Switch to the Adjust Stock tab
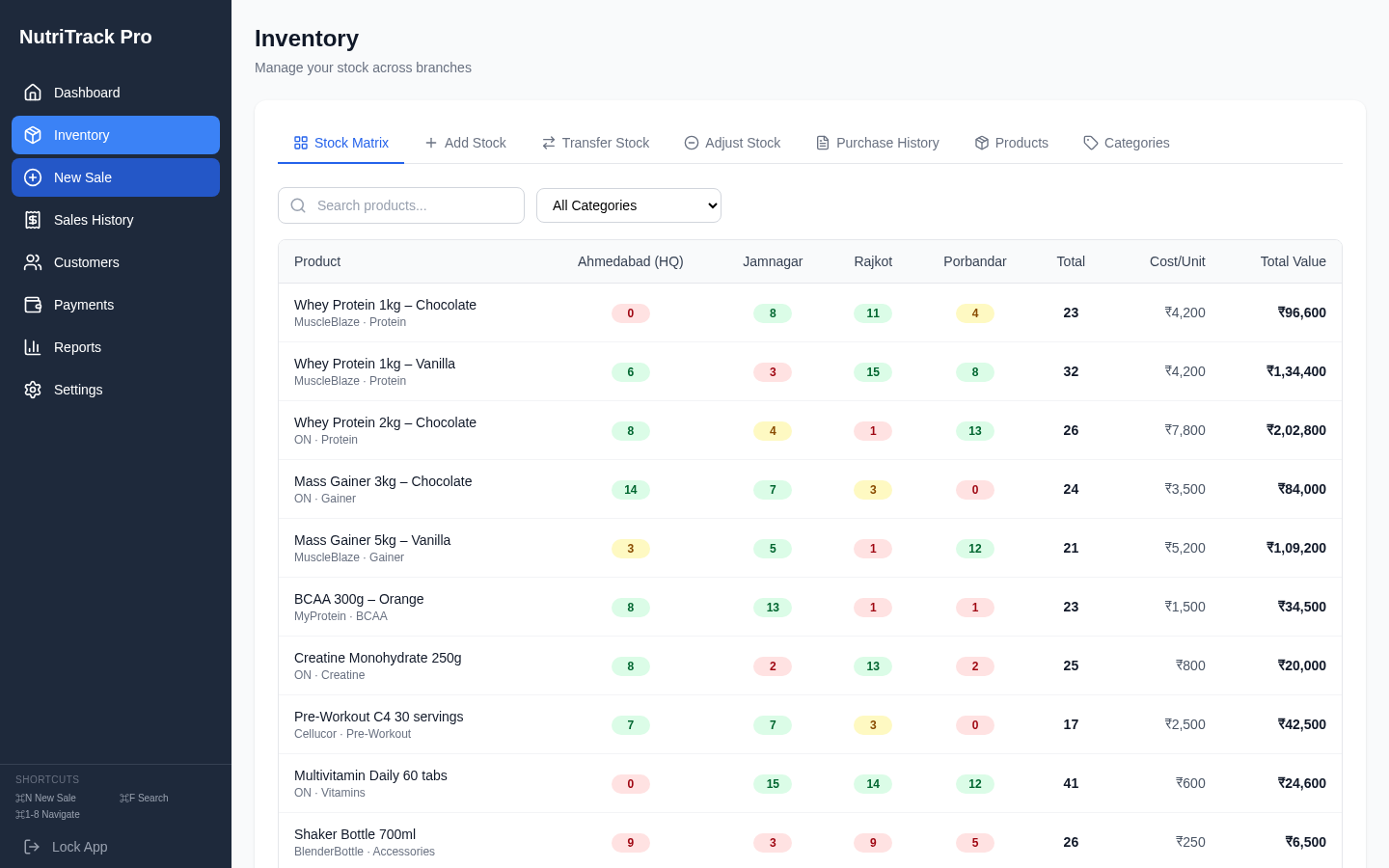Image resolution: width=1389 pixels, height=868 pixels. (x=733, y=143)
